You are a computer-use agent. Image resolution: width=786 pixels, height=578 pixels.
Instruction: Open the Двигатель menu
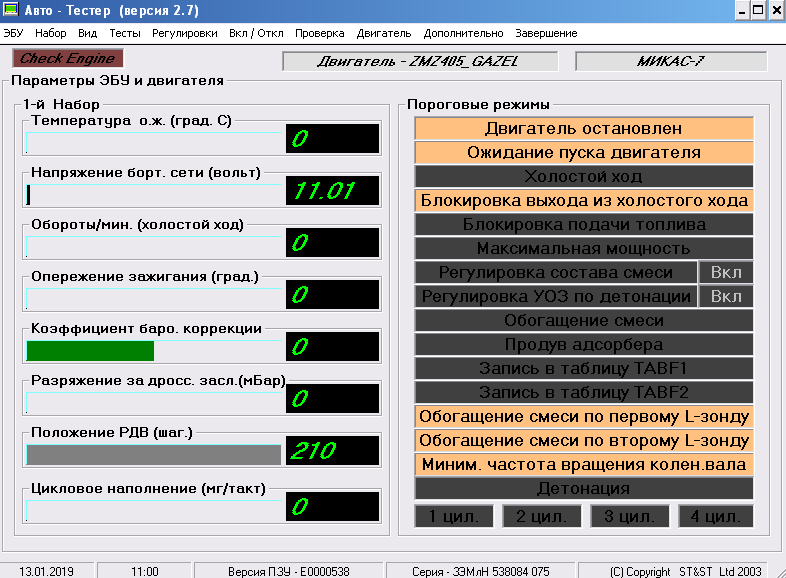coord(383,33)
